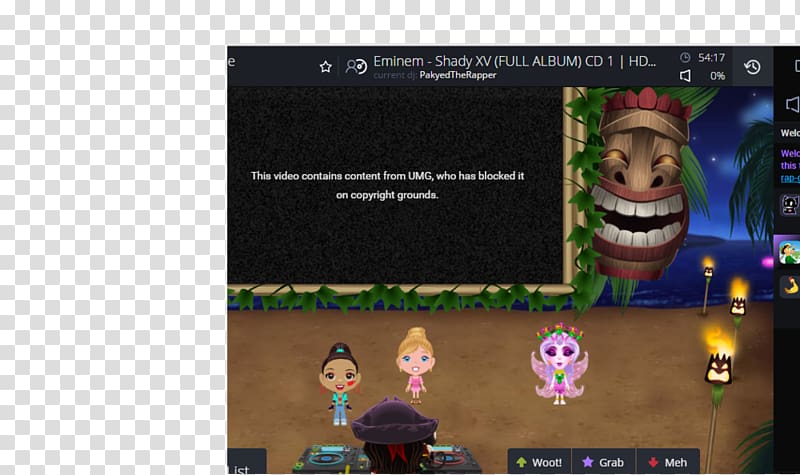This screenshot has width=800, height=475.
Task: Open the play history clock icon
Action: [x=752, y=67]
